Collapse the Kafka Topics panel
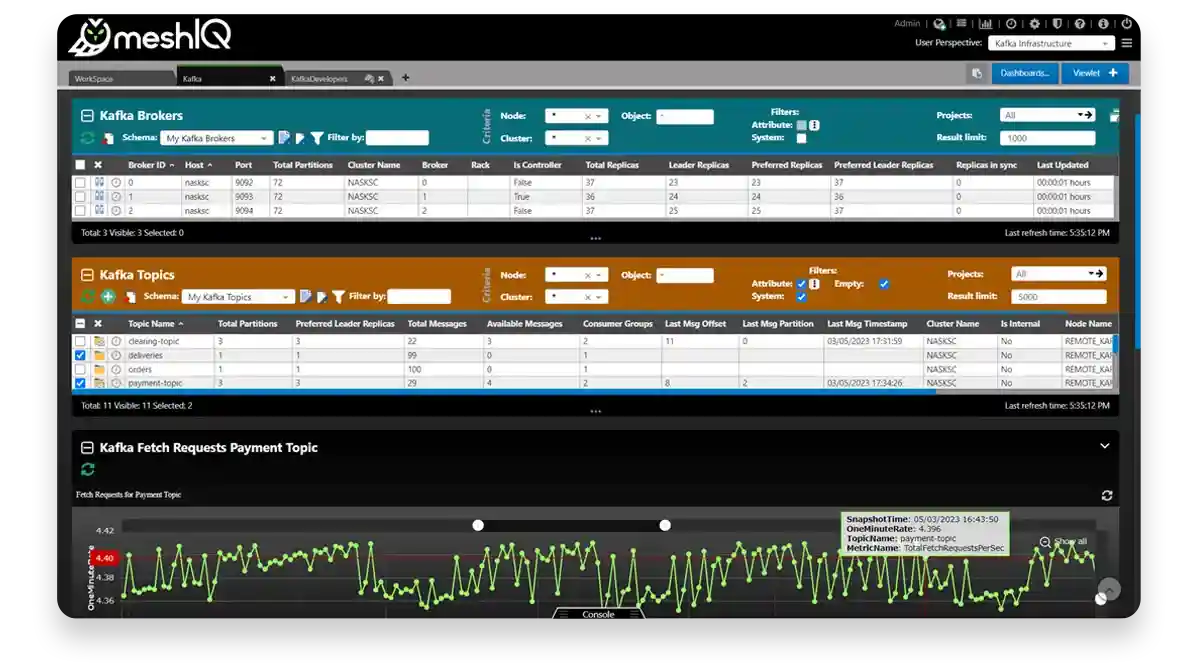 [87, 275]
